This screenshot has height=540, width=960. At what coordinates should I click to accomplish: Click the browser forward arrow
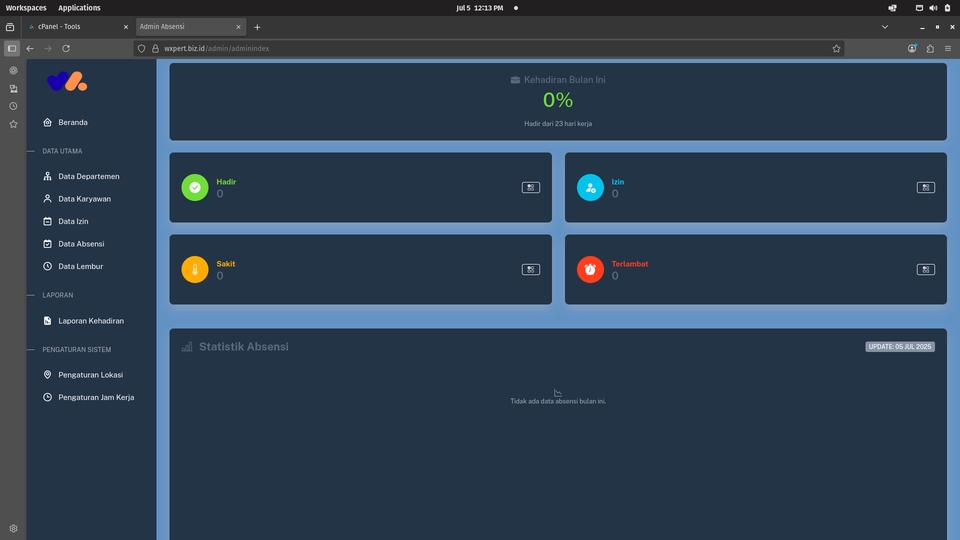(x=48, y=48)
